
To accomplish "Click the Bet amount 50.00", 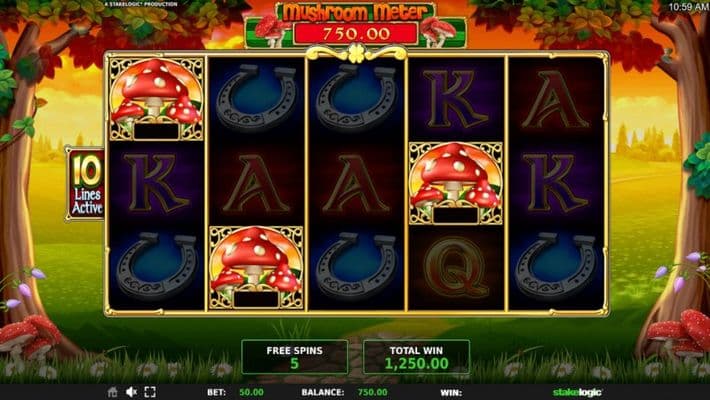I will coord(251,392).
